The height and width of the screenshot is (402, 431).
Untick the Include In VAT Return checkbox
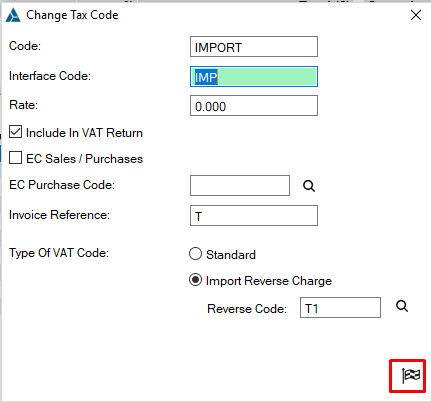coord(15,132)
